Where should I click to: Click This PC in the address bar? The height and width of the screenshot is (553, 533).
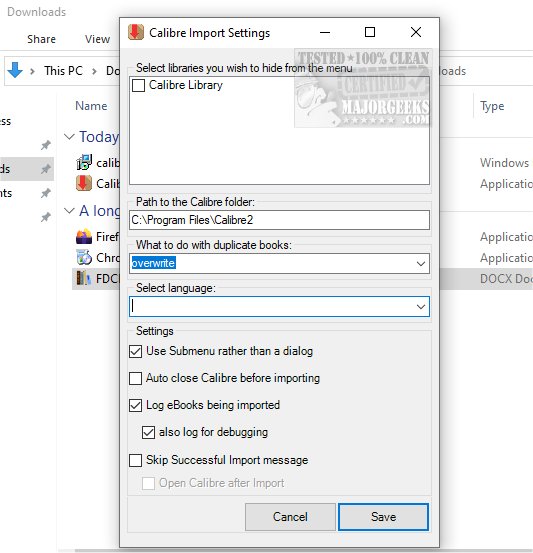[x=63, y=71]
